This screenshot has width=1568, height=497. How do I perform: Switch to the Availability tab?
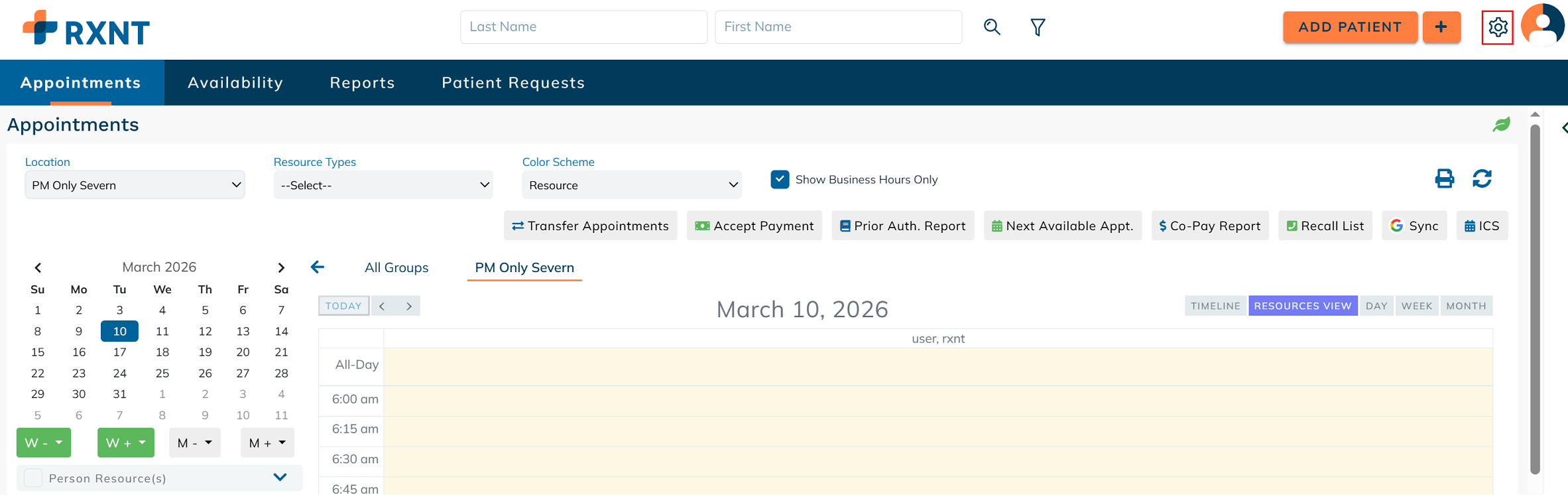pyautogui.click(x=235, y=83)
